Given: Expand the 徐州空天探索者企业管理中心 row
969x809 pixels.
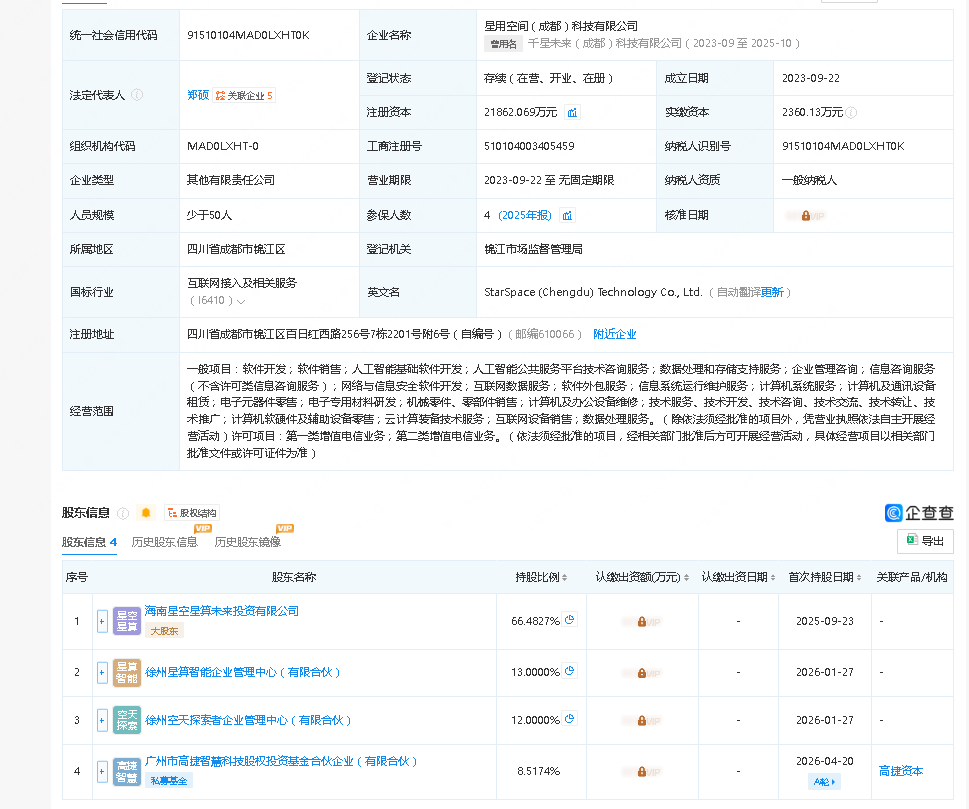Looking at the screenshot, I should coord(102,720).
